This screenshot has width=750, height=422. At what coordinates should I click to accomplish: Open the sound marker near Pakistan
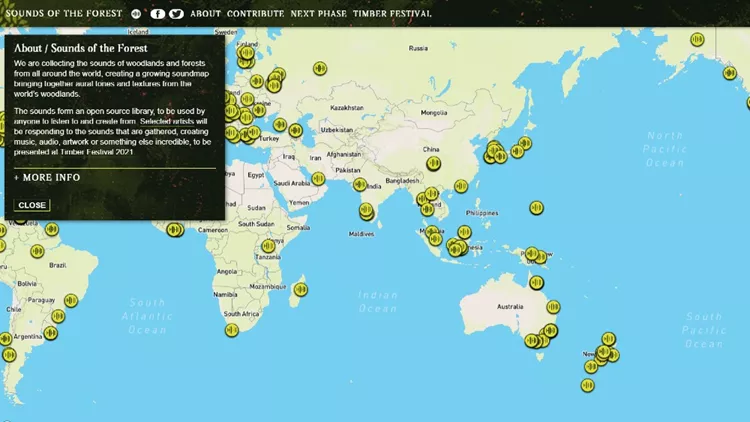pos(360,184)
